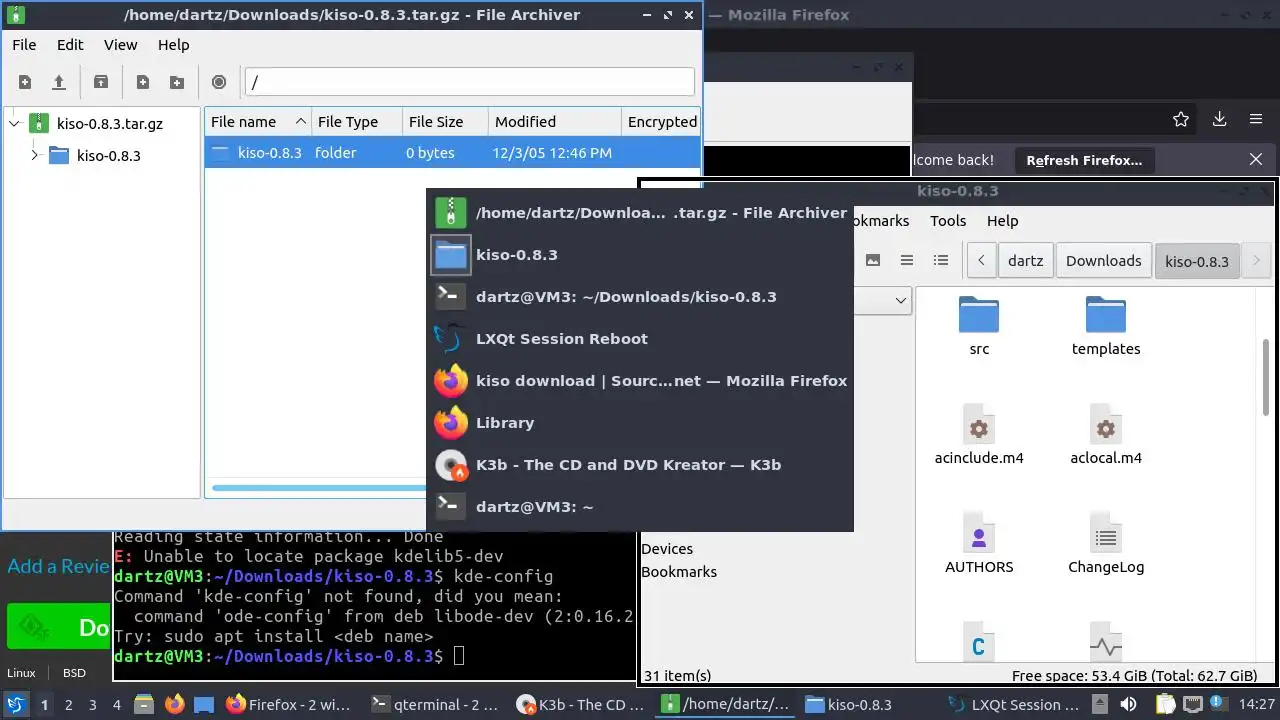Switch file manager to compact list view
Image resolution: width=1280 pixels, height=720 pixels.
tap(907, 260)
